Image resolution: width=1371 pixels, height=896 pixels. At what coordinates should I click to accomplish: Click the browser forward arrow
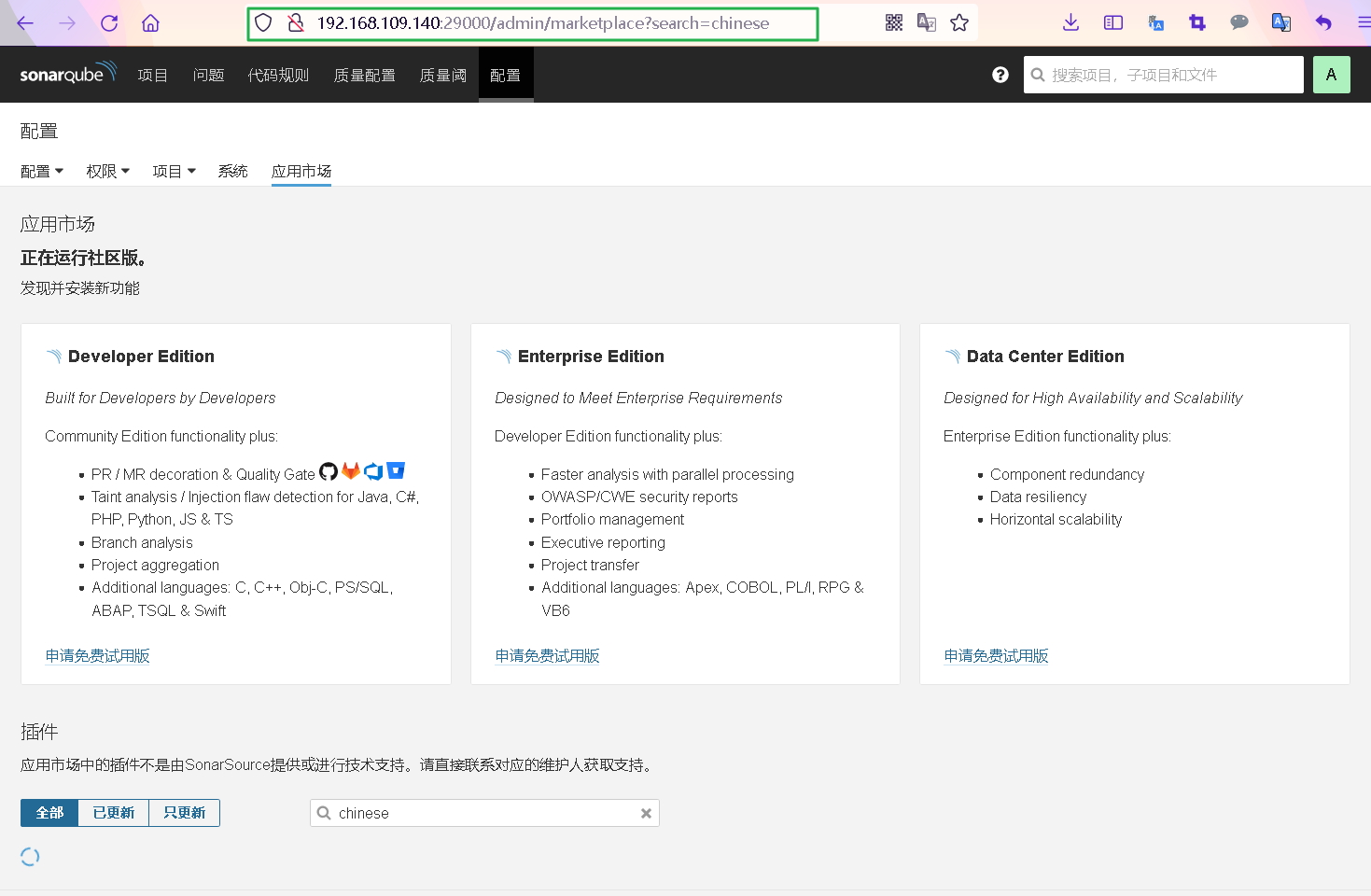point(67,23)
